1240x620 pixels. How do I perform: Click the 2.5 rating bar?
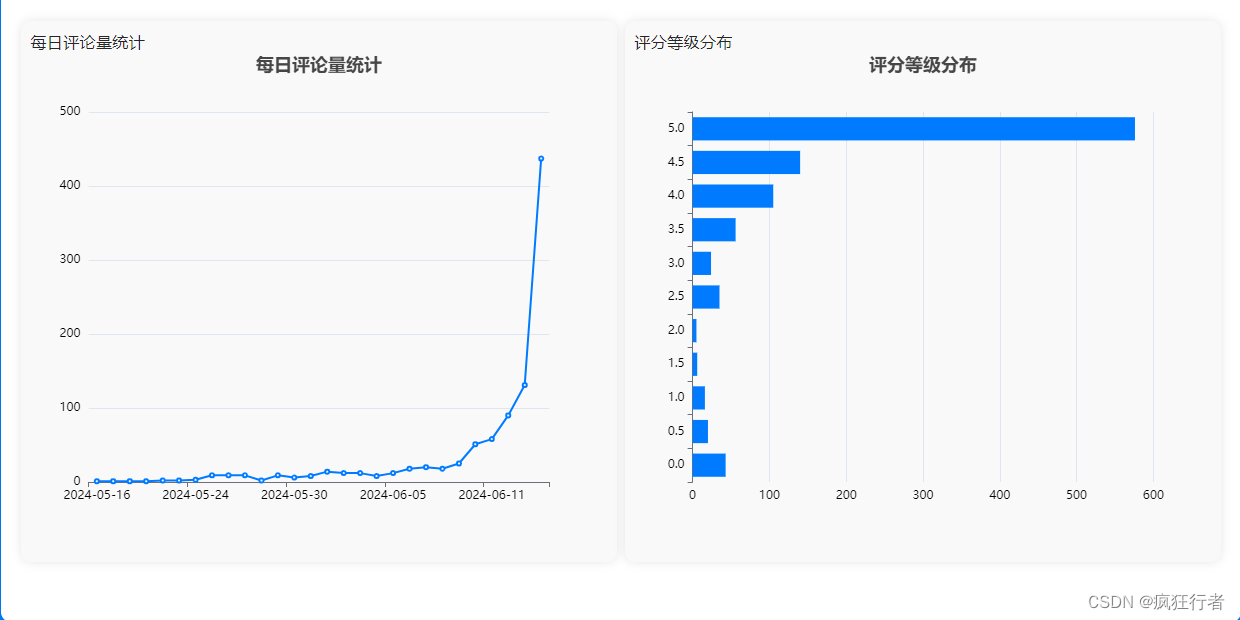pos(707,295)
